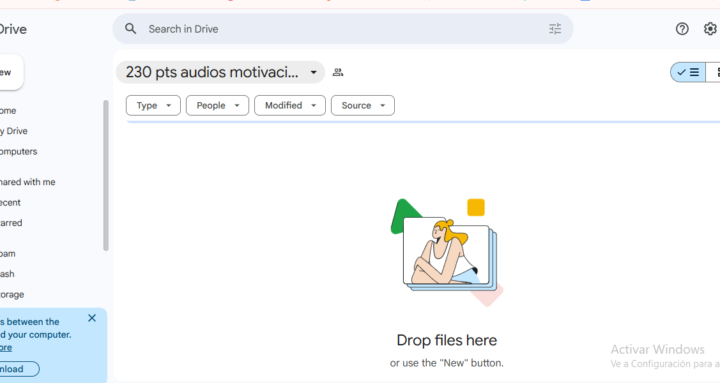Click the Search in Drive field
The height and width of the screenshot is (383, 720).
[x=343, y=29]
